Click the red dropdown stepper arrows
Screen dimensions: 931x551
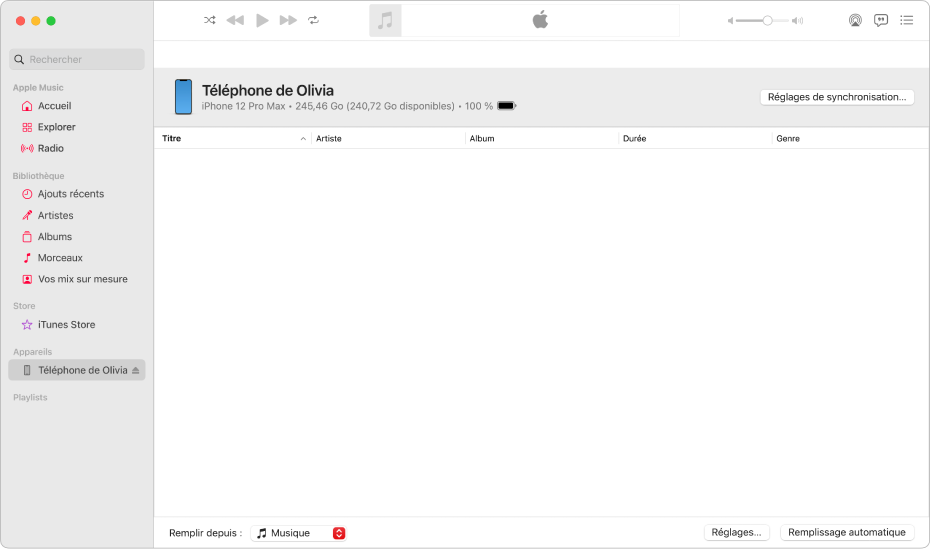[x=339, y=533]
